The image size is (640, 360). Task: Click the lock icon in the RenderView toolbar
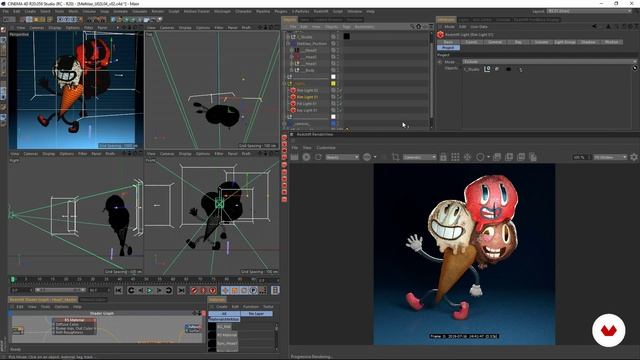(x=443, y=157)
